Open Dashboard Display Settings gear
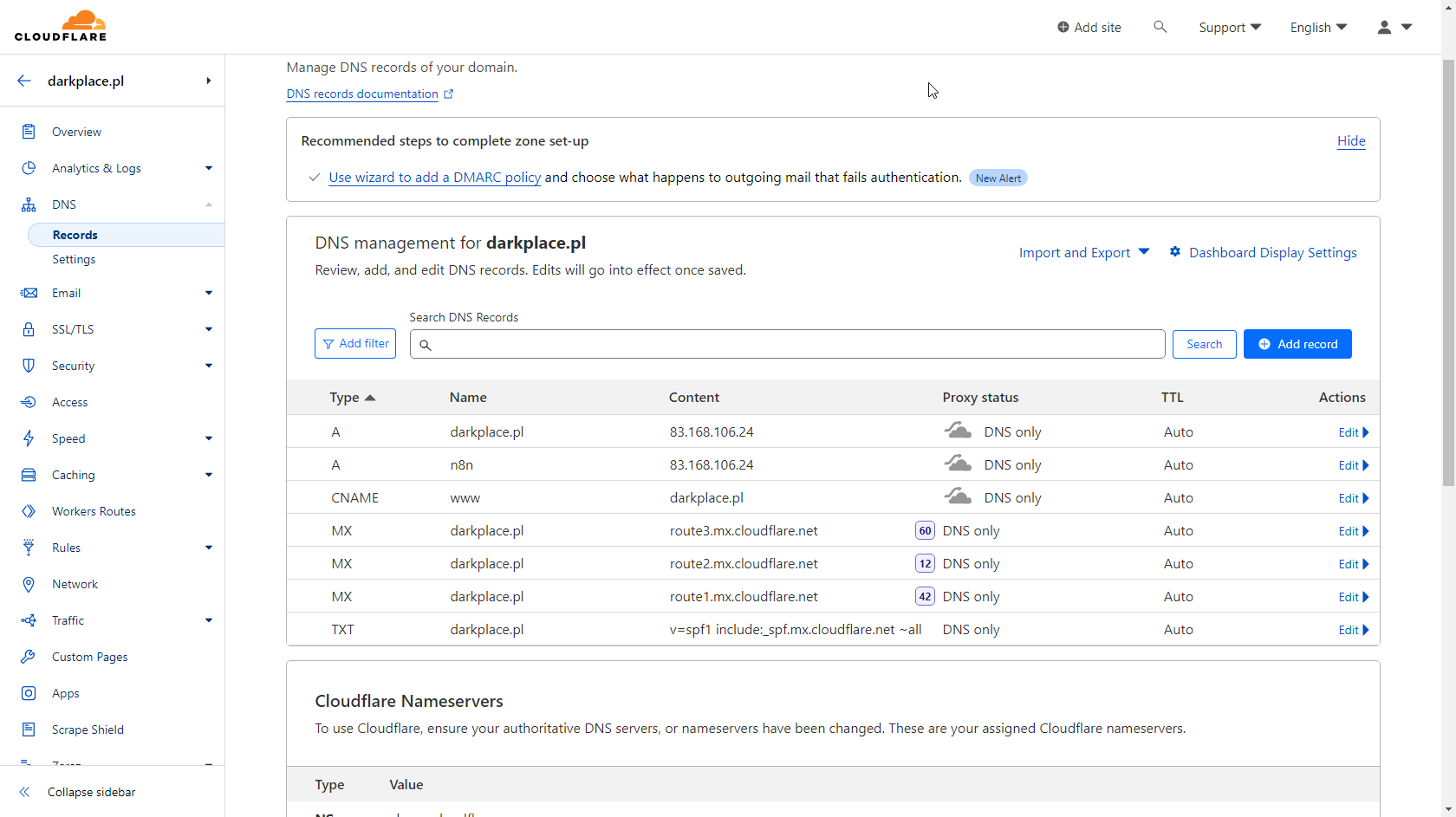Screen dimensions: 1456x817 (x=1175, y=252)
